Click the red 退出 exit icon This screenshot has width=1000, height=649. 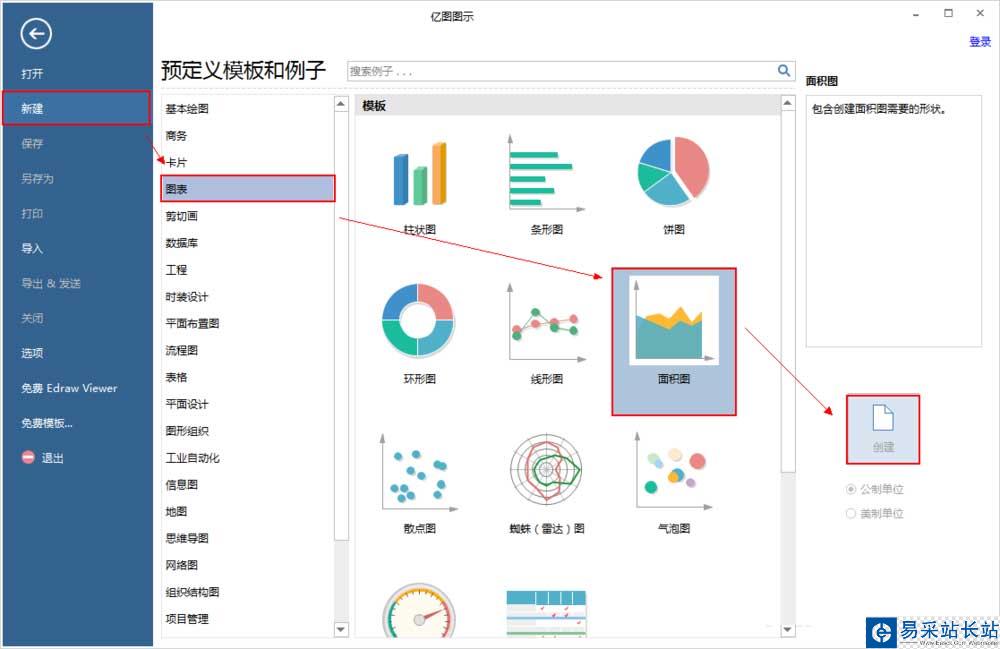[x=28, y=457]
